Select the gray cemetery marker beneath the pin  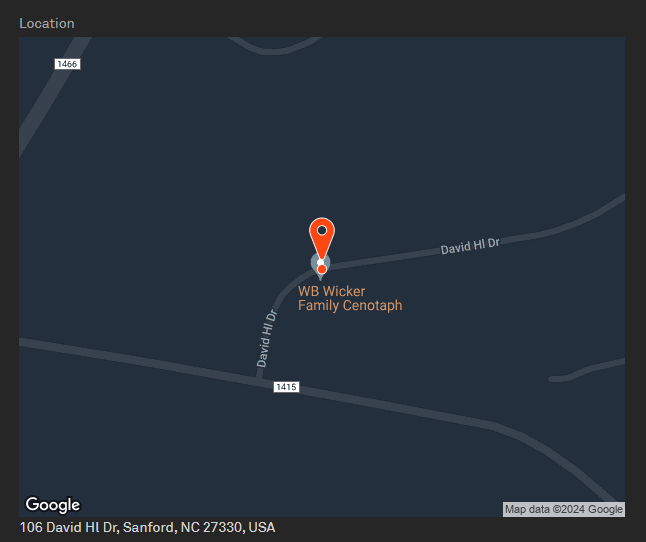point(320,266)
